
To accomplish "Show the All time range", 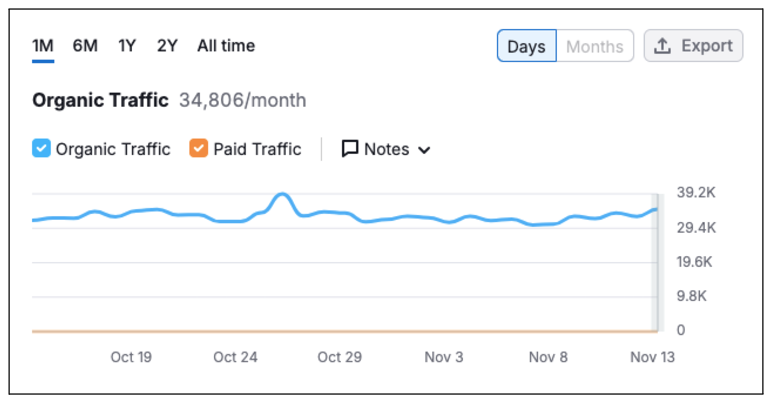I will click(x=225, y=46).
